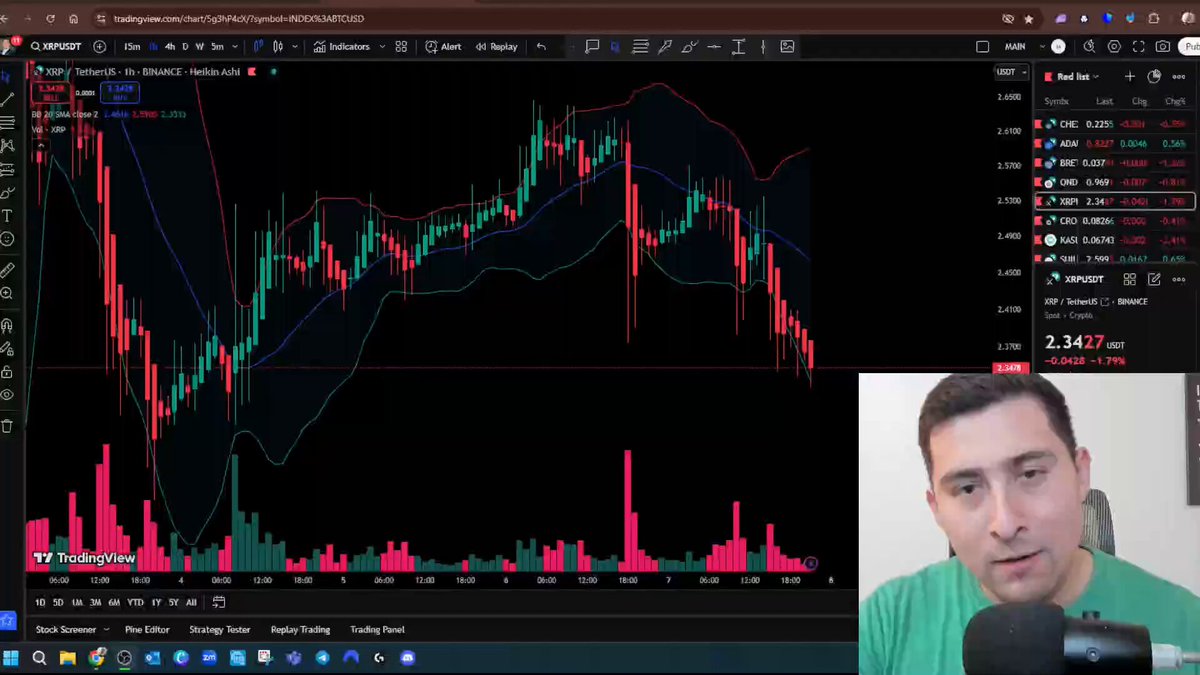Viewport: 1200px width, 675px height.
Task: Open the Indicators dialog
Action: (x=342, y=46)
